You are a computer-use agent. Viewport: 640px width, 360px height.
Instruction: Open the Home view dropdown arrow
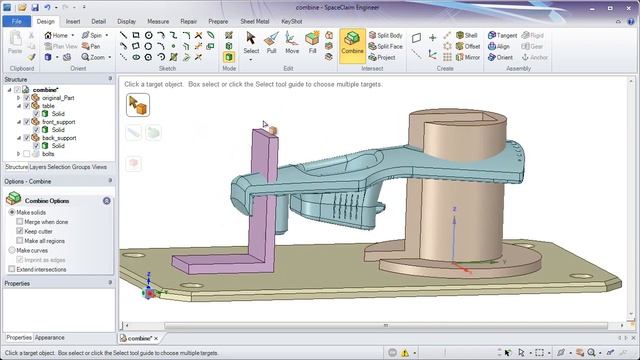click(73, 36)
